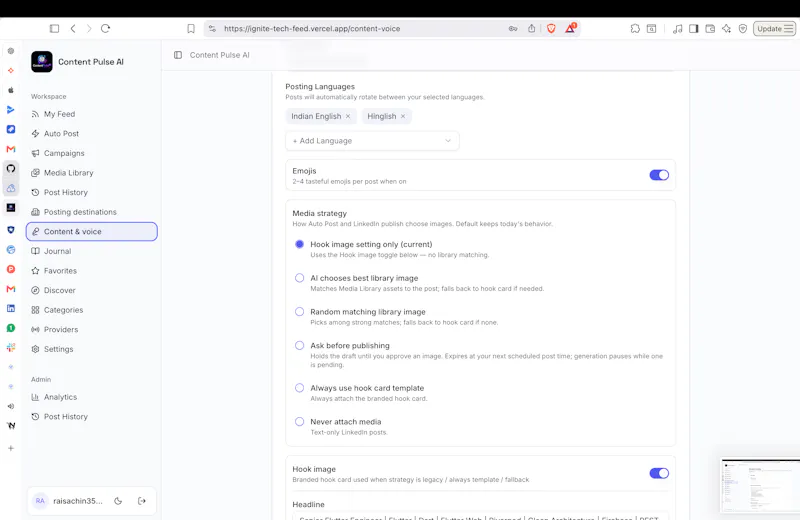Choose Random matching library image
Screen dimensions: 800x520
coord(299,312)
